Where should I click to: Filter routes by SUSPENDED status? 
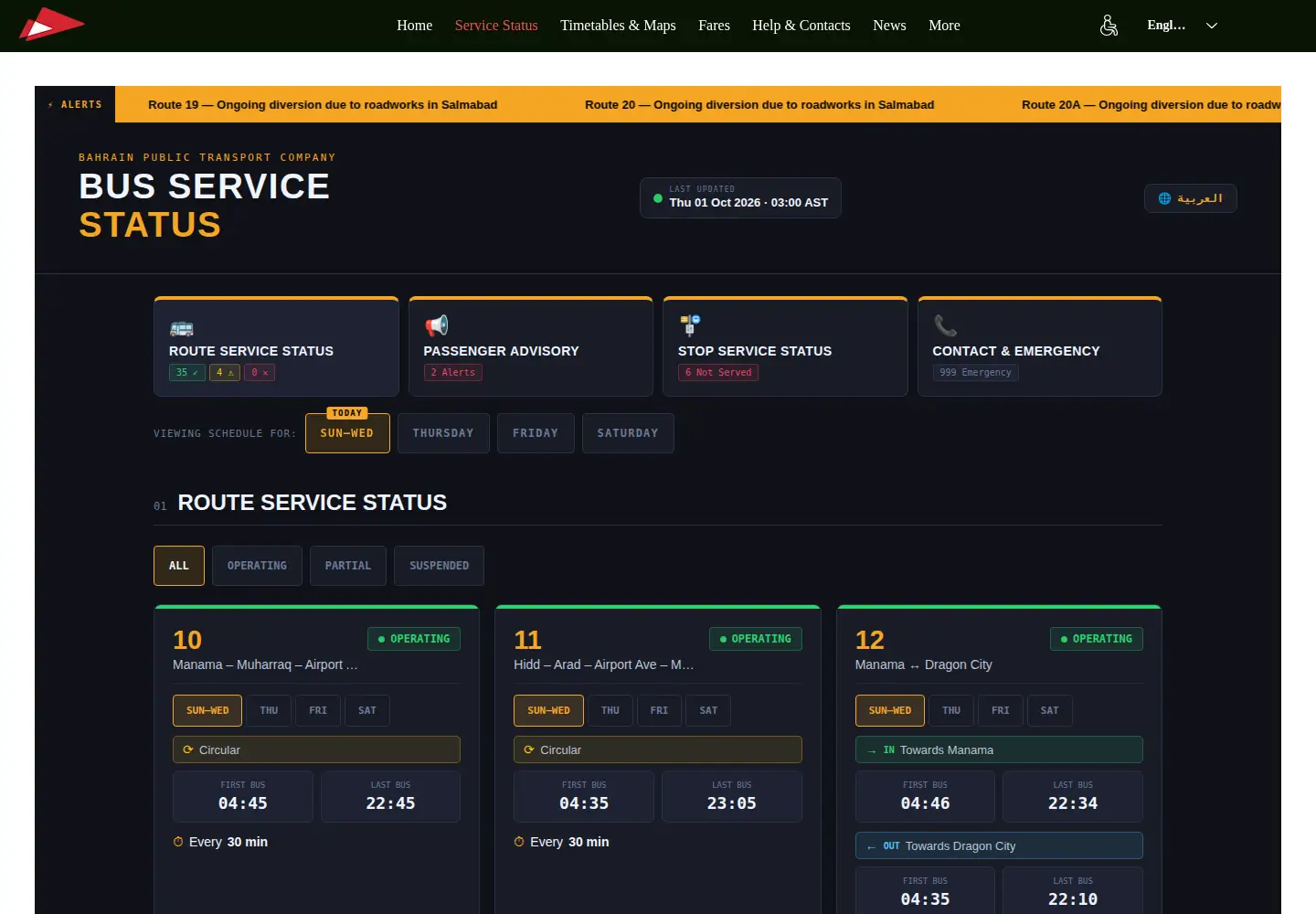coord(439,566)
